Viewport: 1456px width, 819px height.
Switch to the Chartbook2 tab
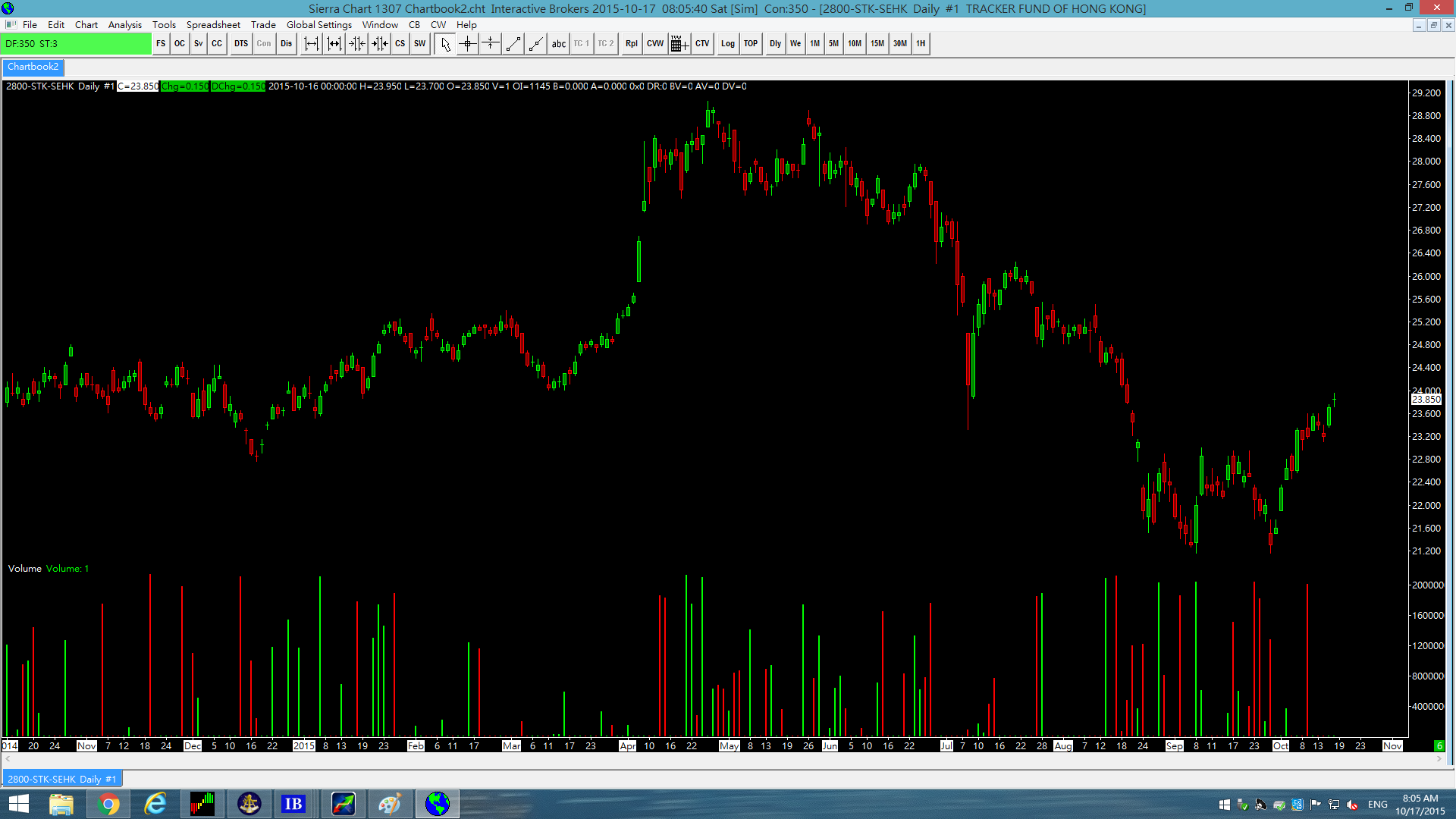click(33, 67)
